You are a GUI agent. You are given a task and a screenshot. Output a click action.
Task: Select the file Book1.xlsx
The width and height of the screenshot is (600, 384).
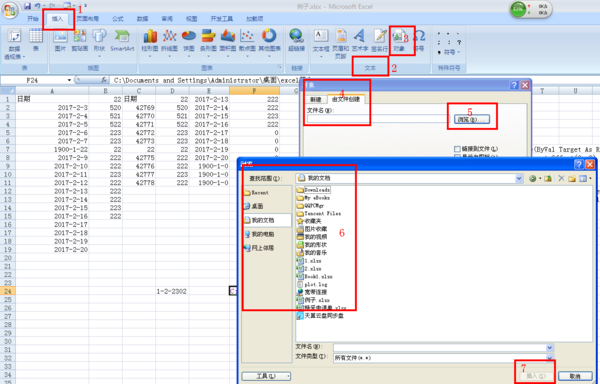point(315,277)
